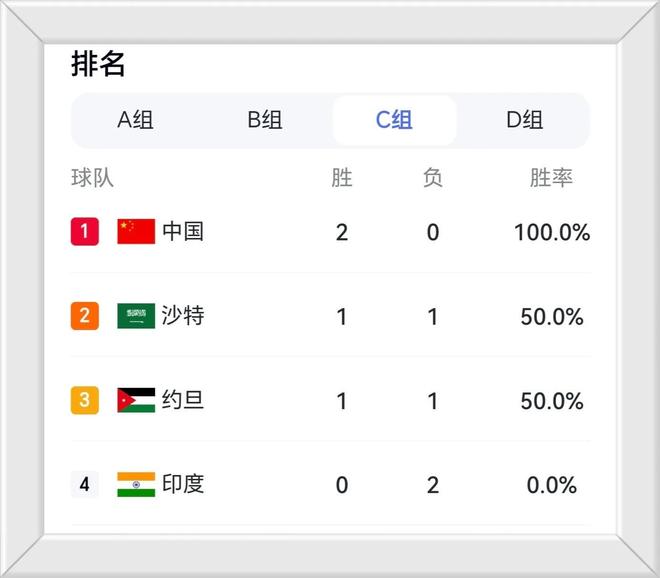Select the C组 tab
Image resolution: width=660 pixels, height=578 pixels.
coord(394,120)
